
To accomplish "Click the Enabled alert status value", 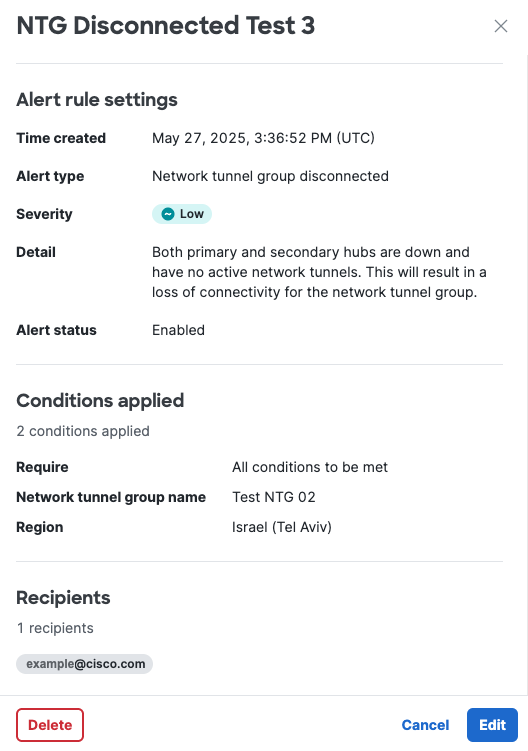I will 178,330.
